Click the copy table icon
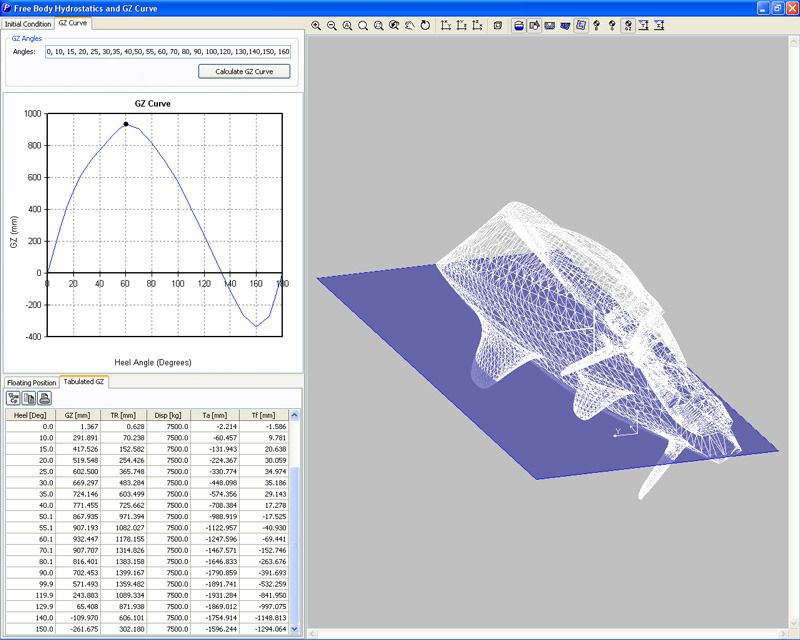 point(29,399)
